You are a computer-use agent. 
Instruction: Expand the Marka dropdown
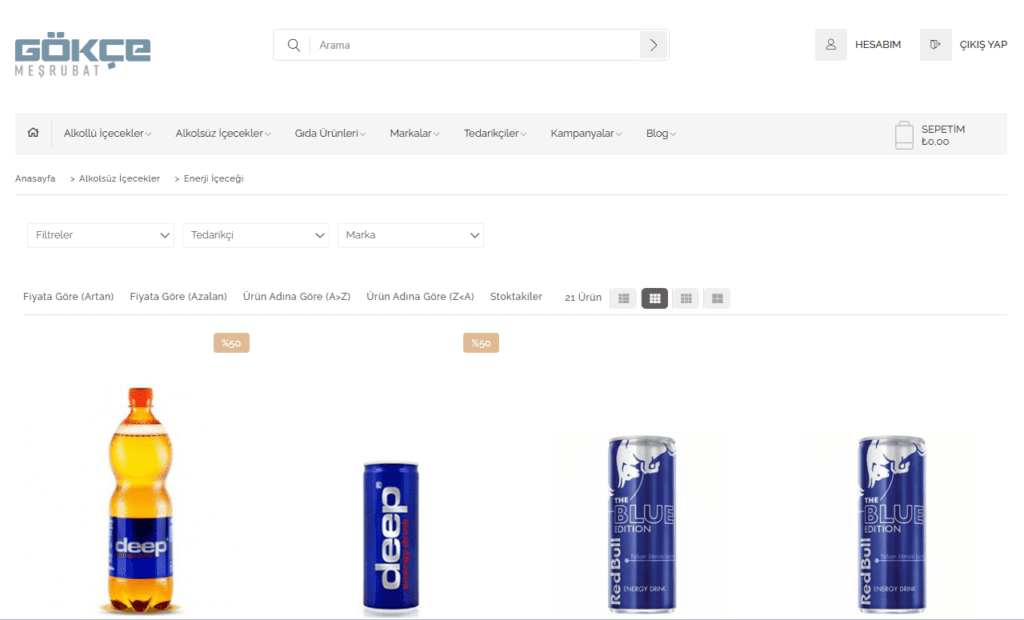pyautogui.click(x=410, y=235)
